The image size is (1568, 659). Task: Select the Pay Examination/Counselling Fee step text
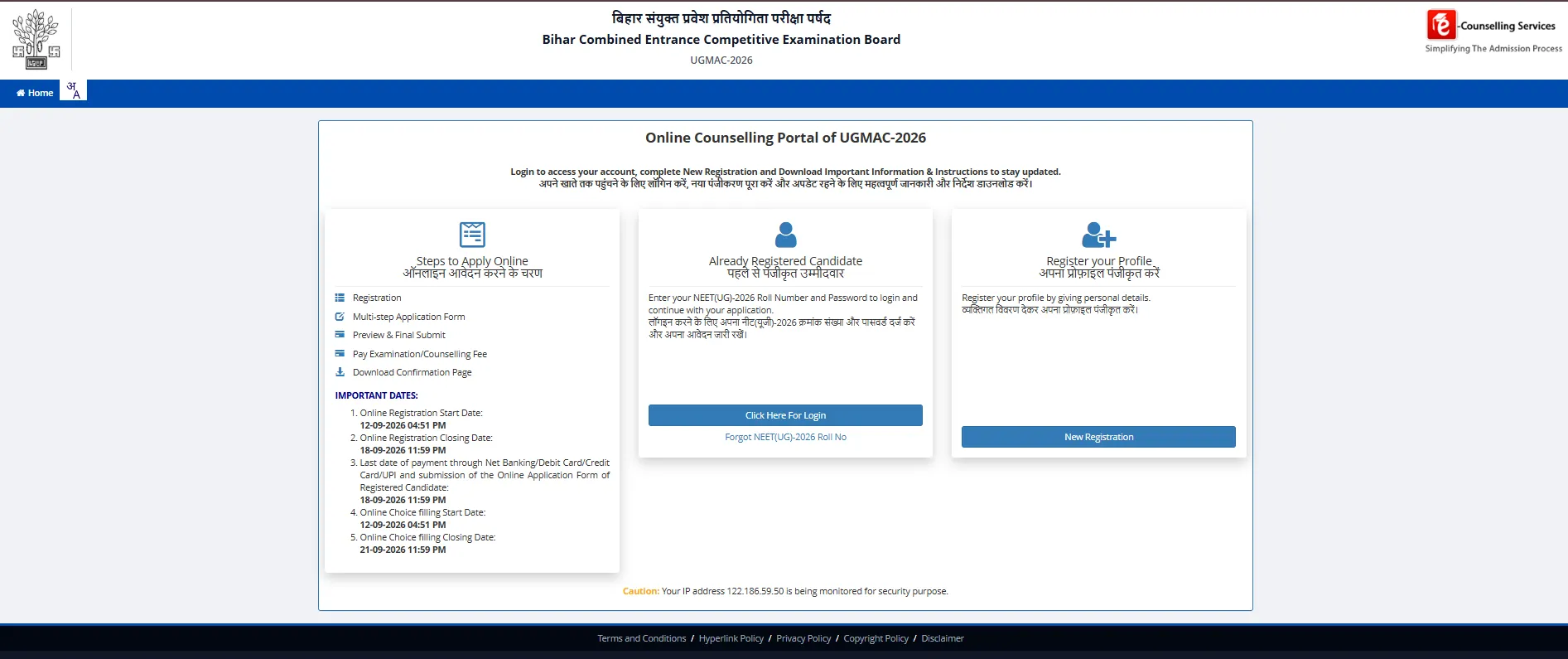pyautogui.click(x=420, y=354)
